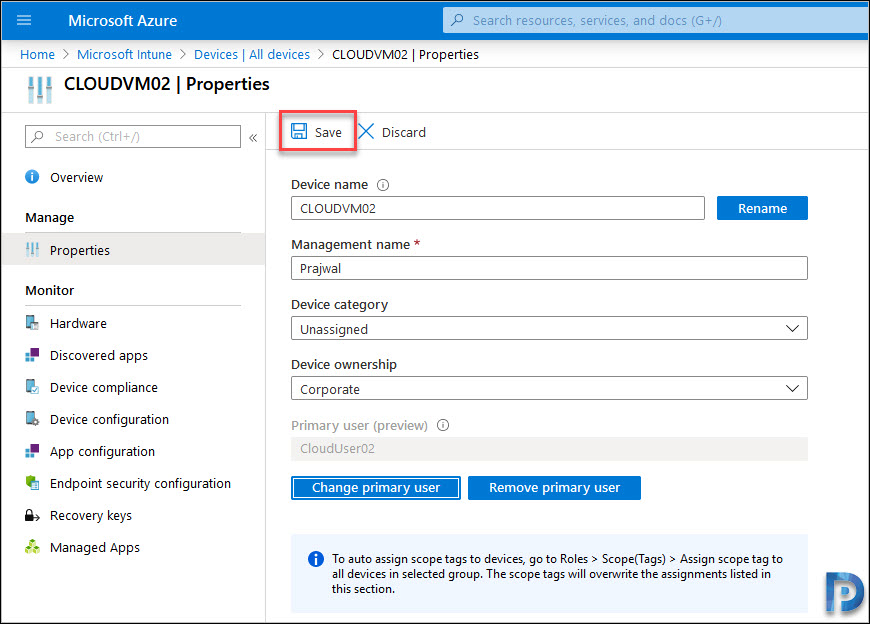Screen dimensions: 870x624
Task: Click the Discard X icon
Action: click(x=366, y=131)
